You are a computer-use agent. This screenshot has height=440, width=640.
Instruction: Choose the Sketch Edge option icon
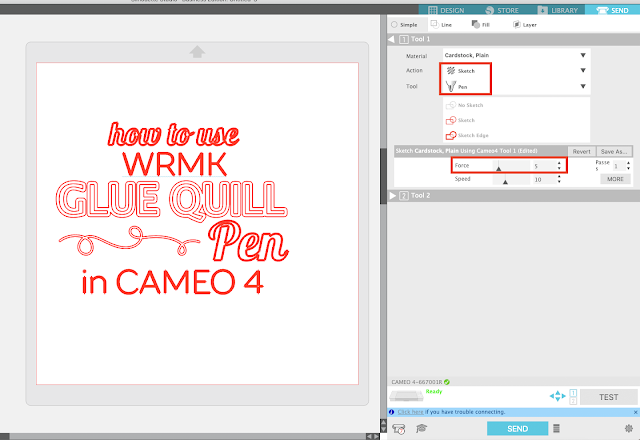[451, 135]
